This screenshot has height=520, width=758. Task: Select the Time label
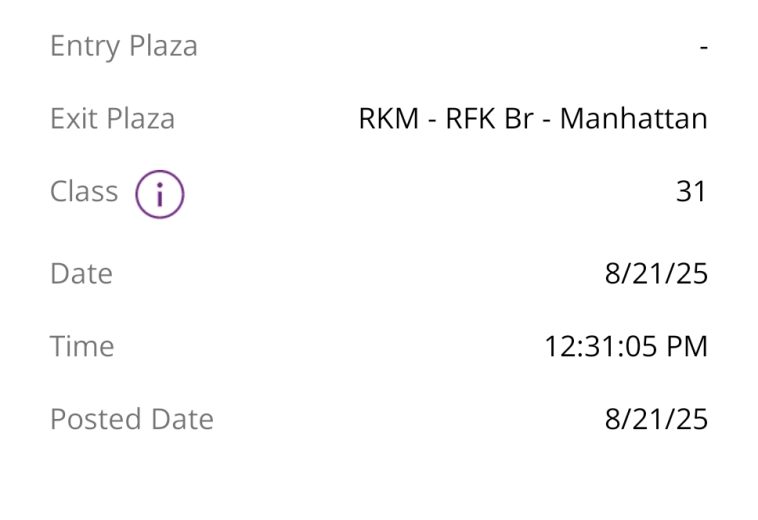click(x=82, y=346)
